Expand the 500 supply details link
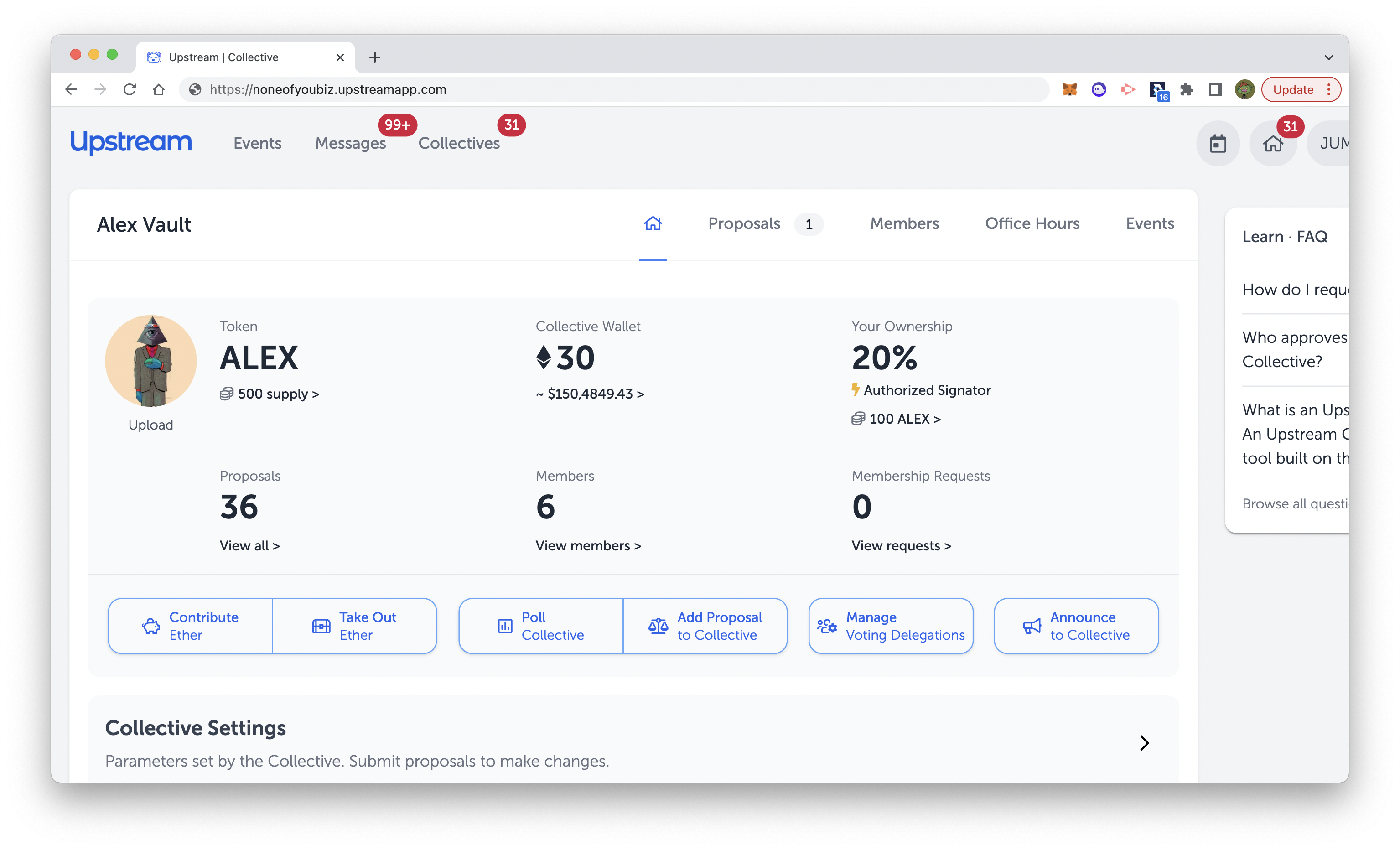 pyautogui.click(x=277, y=394)
